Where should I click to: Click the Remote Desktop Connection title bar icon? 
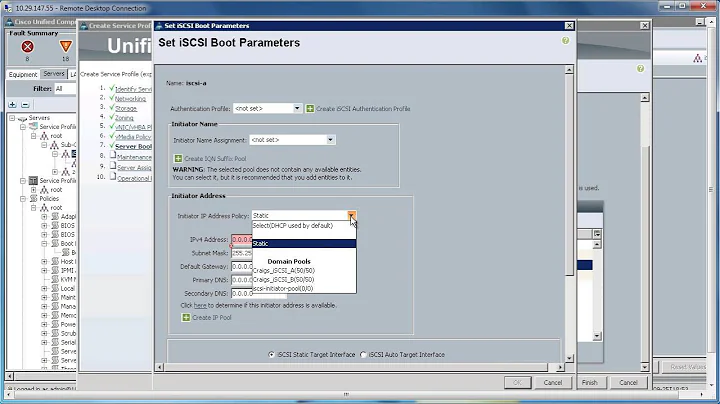click(x=7, y=8)
